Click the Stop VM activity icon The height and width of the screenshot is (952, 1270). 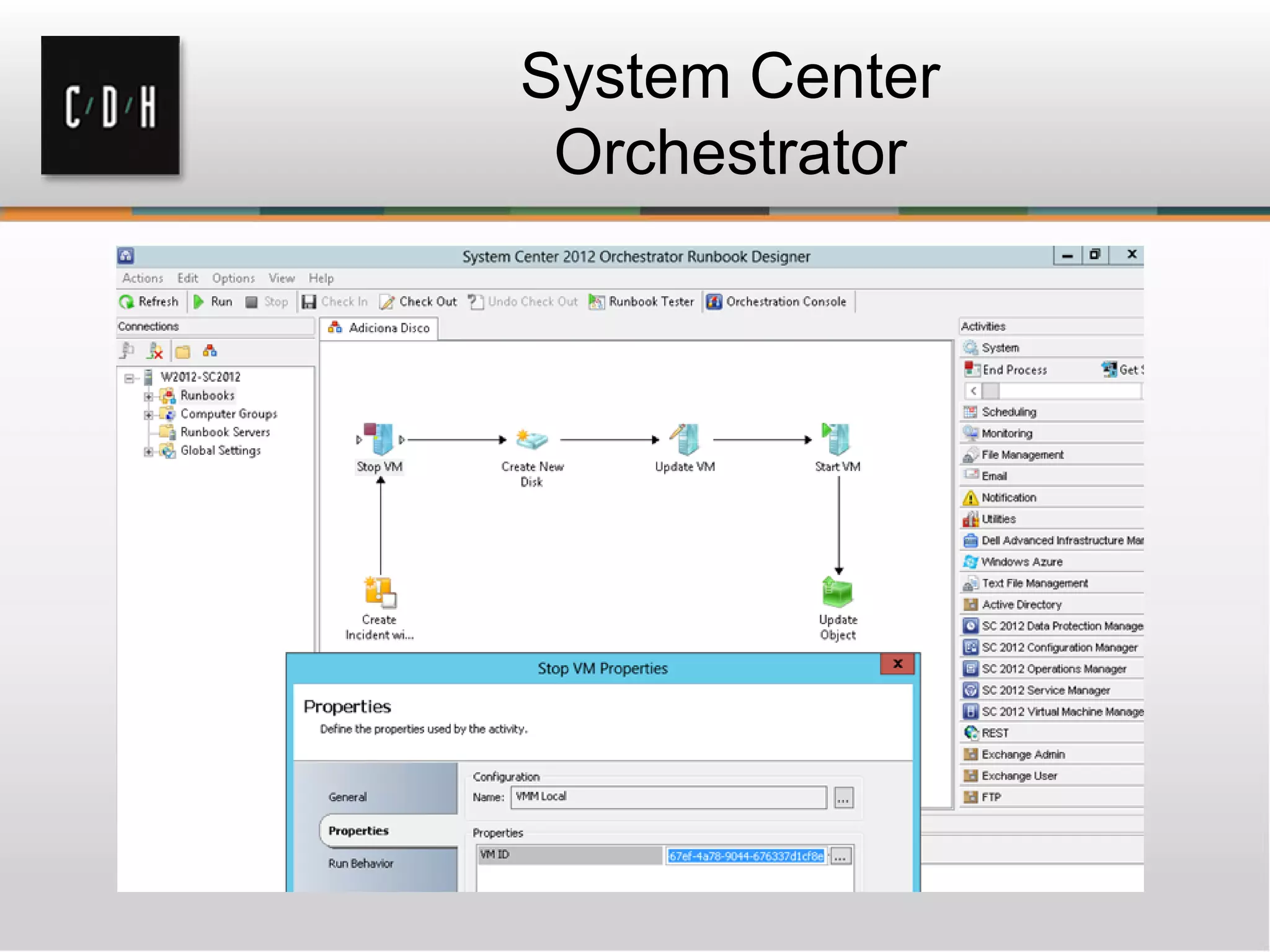tap(378, 439)
